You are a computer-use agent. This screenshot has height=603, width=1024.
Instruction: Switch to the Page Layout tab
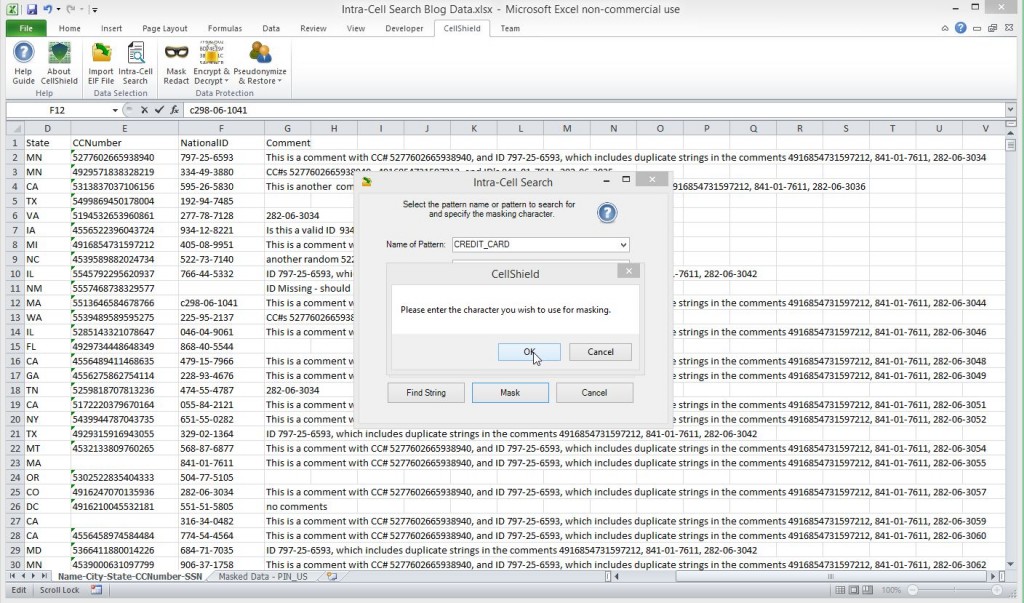[x=165, y=28]
